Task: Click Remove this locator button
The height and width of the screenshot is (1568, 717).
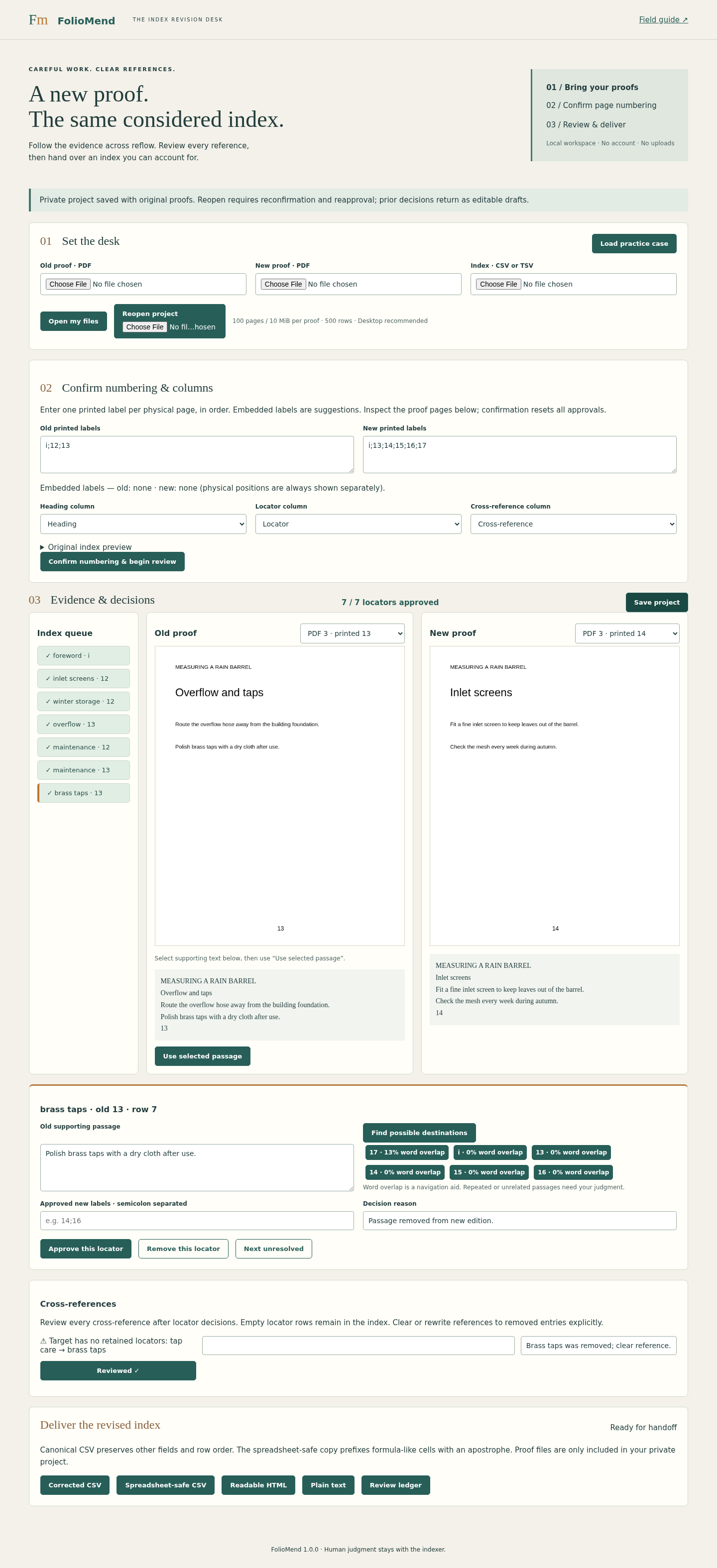Action: (x=183, y=1249)
